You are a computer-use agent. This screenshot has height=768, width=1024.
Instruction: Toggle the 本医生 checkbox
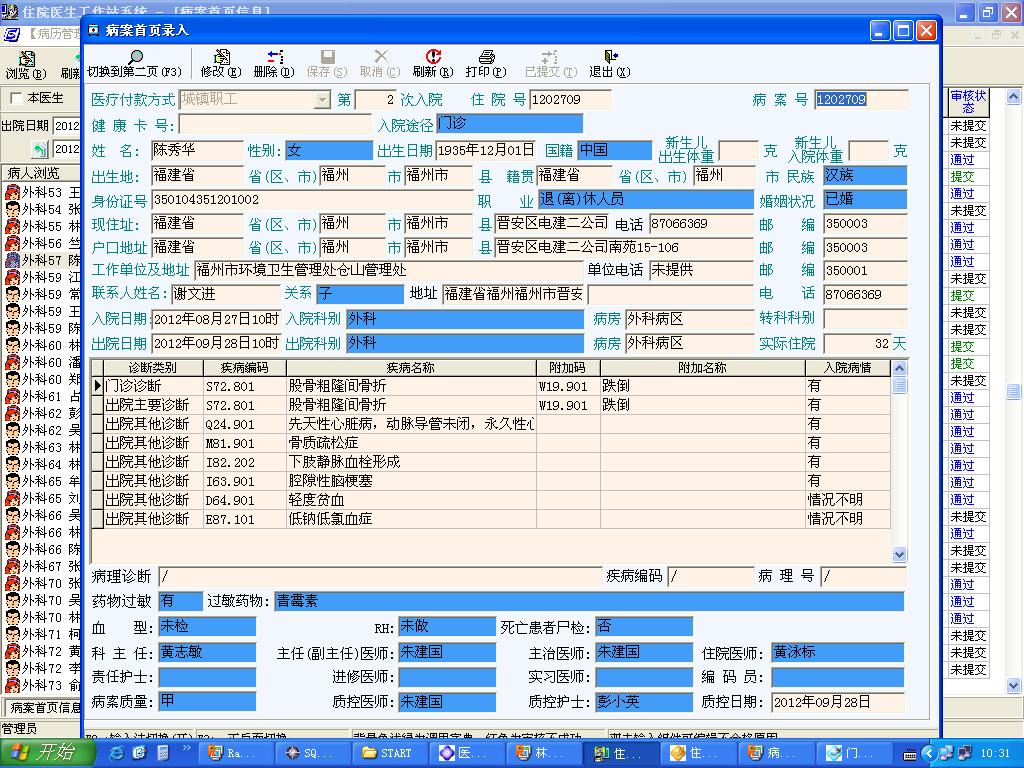point(16,99)
